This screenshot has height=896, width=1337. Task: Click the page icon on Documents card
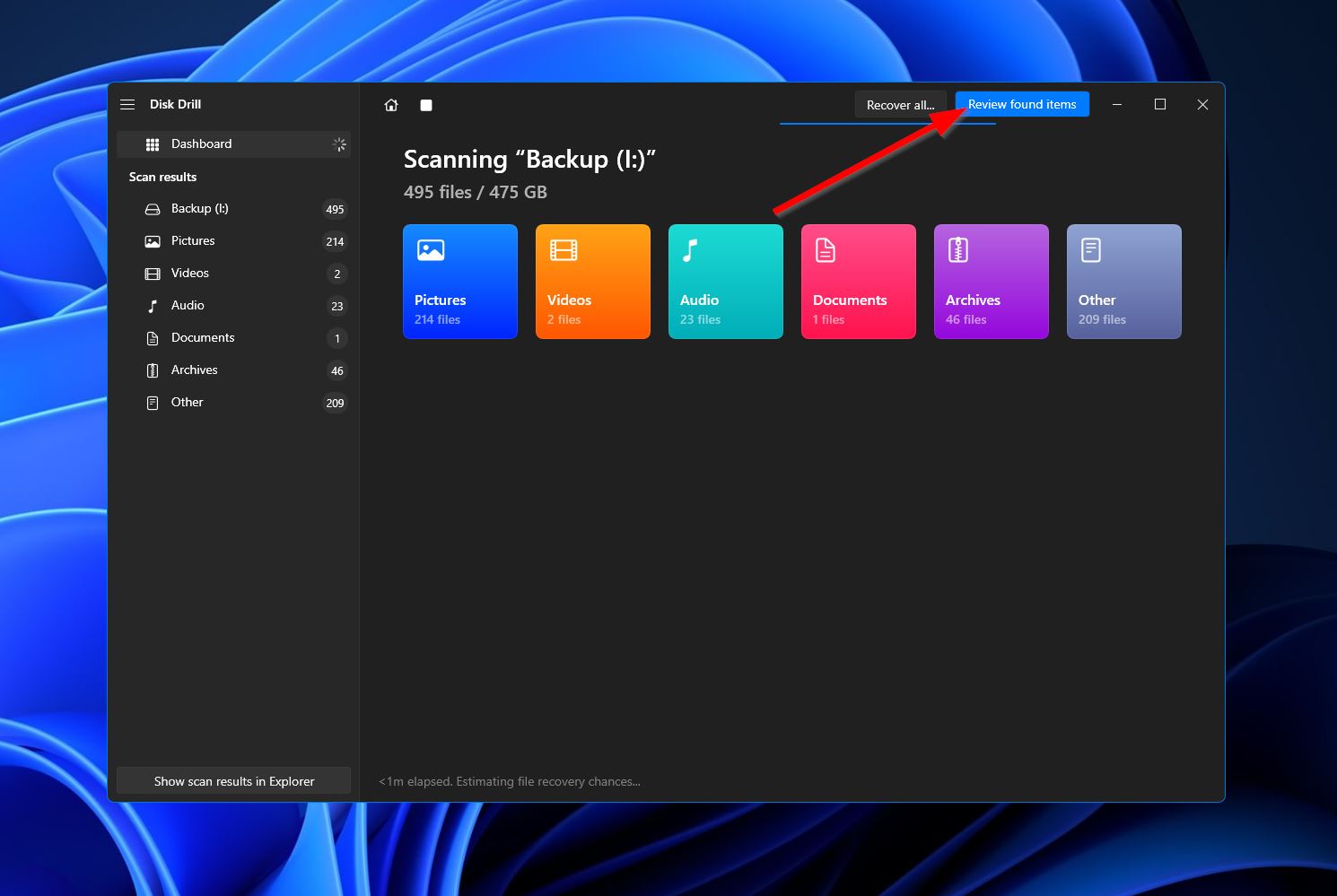pos(826,250)
